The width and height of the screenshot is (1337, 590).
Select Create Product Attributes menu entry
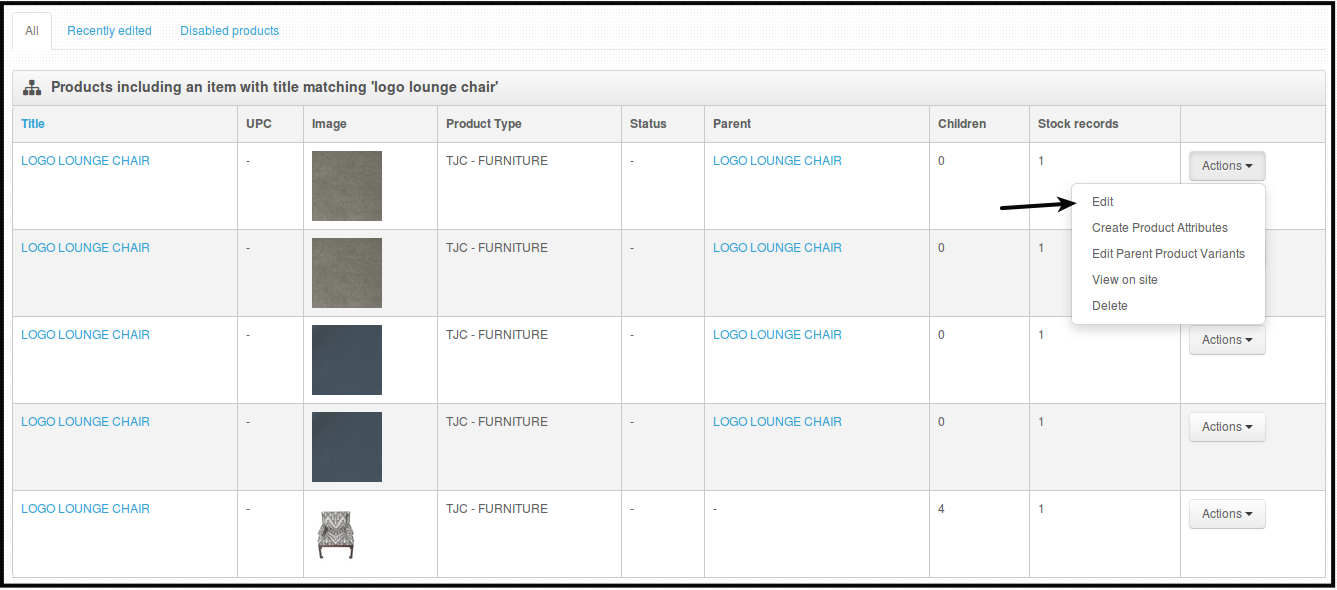1160,228
